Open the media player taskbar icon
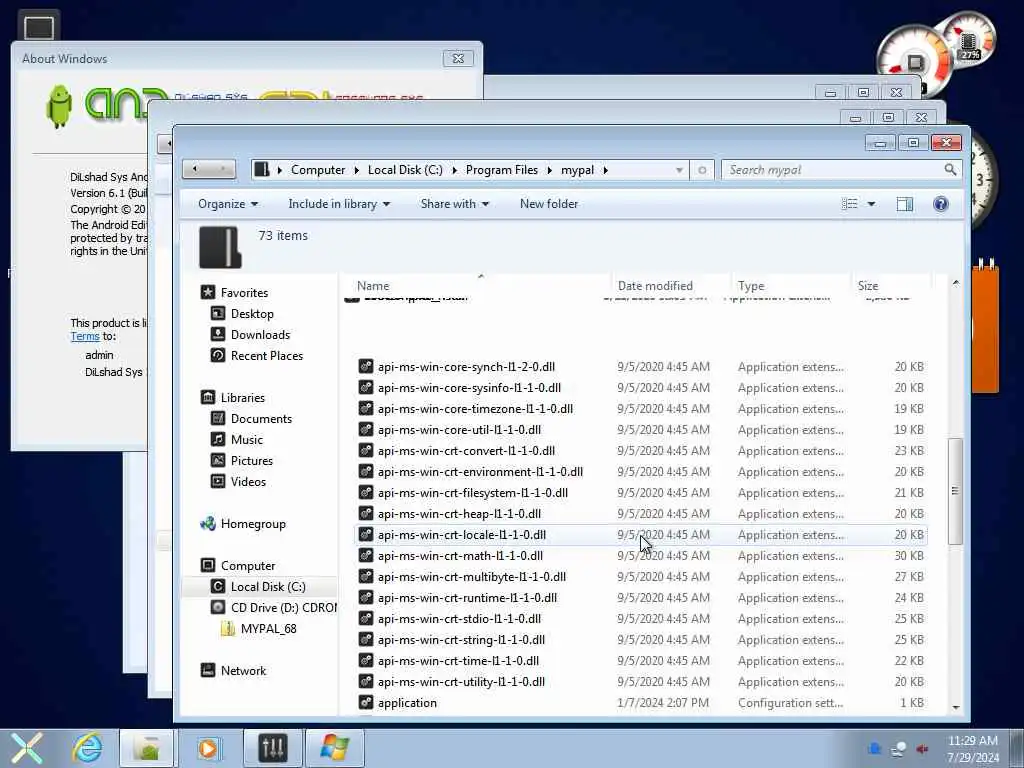Screen dimensions: 1024x768 tap(208, 748)
